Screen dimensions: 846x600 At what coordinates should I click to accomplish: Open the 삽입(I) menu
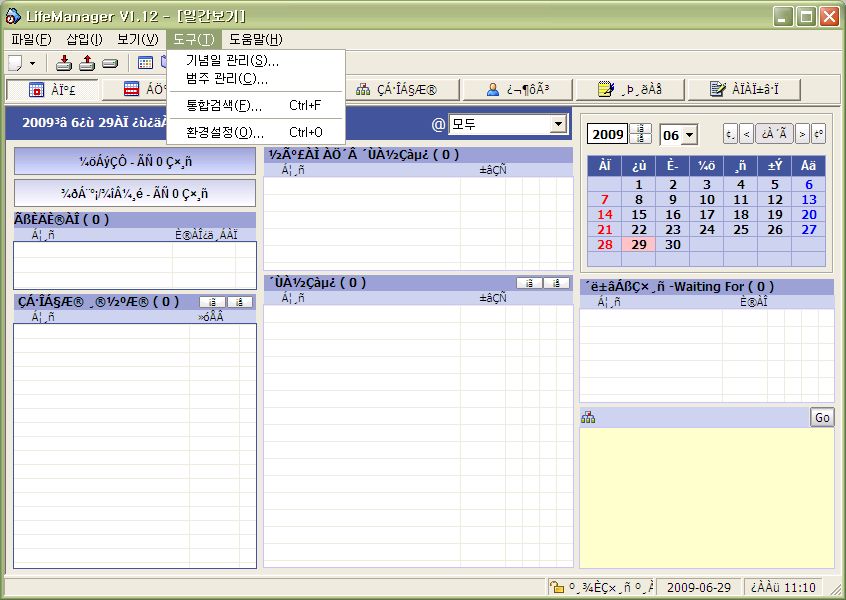point(84,39)
